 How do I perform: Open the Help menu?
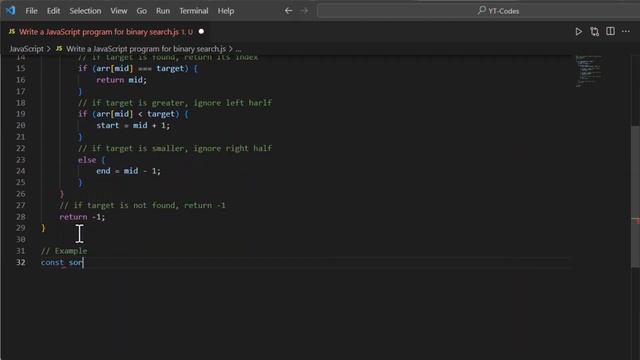[226, 11]
